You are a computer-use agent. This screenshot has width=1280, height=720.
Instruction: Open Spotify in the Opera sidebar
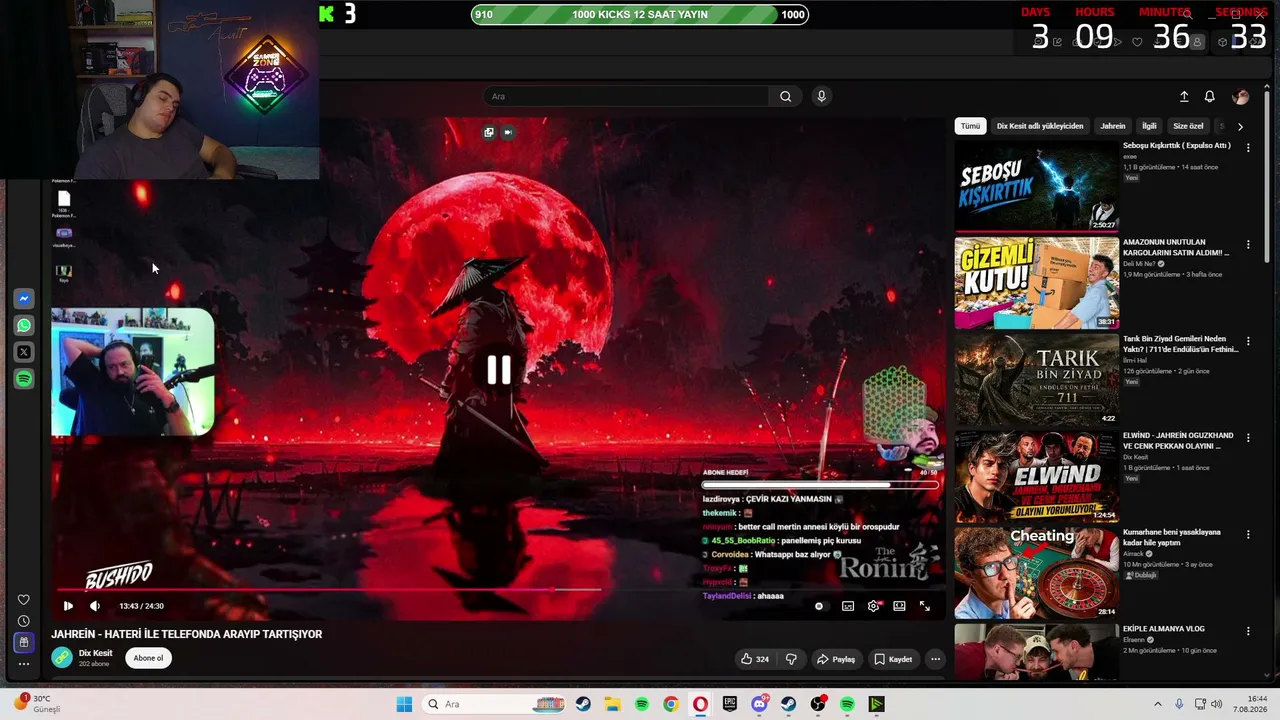(24, 379)
